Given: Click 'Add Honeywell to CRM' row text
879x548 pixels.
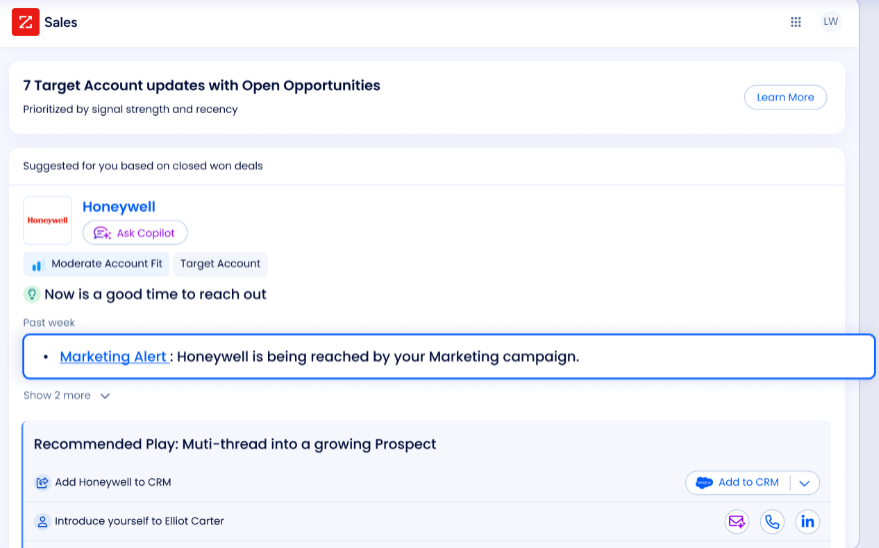Looking at the screenshot, I should click(x=113, y=482).
